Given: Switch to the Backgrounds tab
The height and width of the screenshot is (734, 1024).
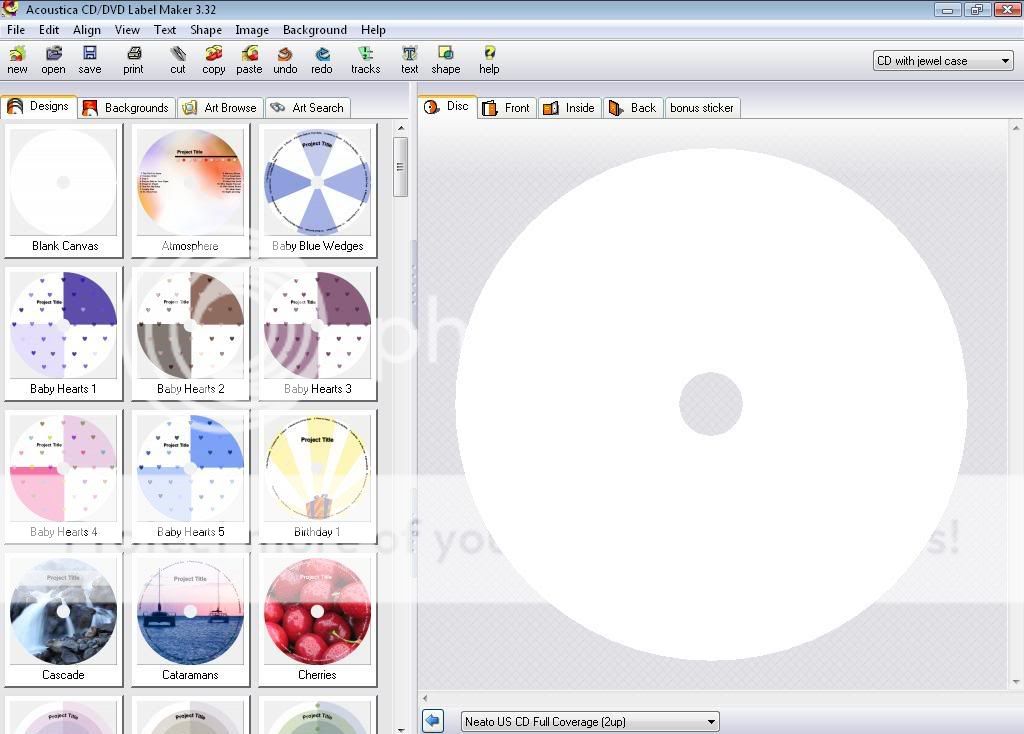Looking at the screenshot, I should click(x=126, y=107).
